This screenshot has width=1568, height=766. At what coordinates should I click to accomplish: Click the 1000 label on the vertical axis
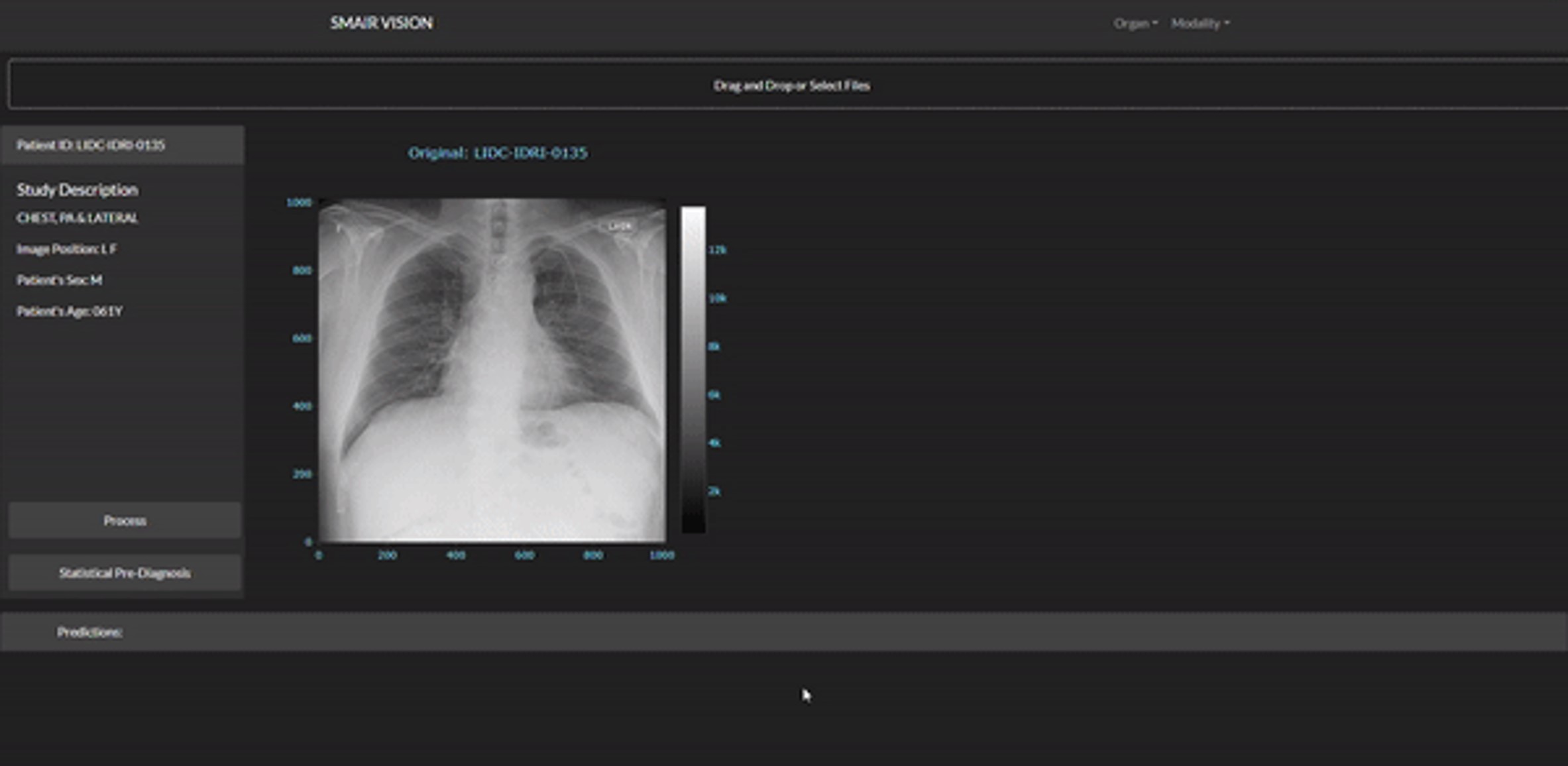298,202
